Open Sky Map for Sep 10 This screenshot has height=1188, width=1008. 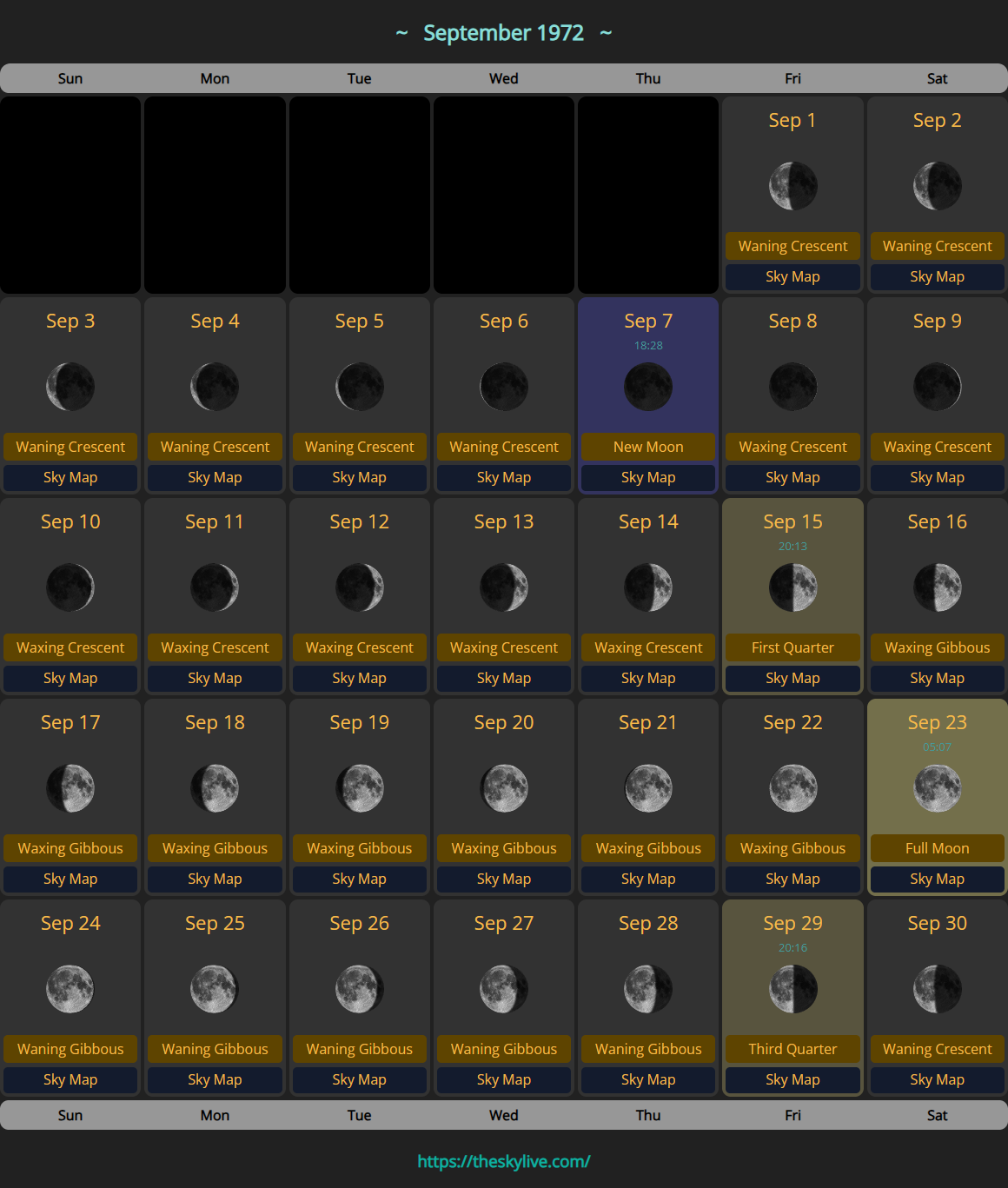point(70,678)
